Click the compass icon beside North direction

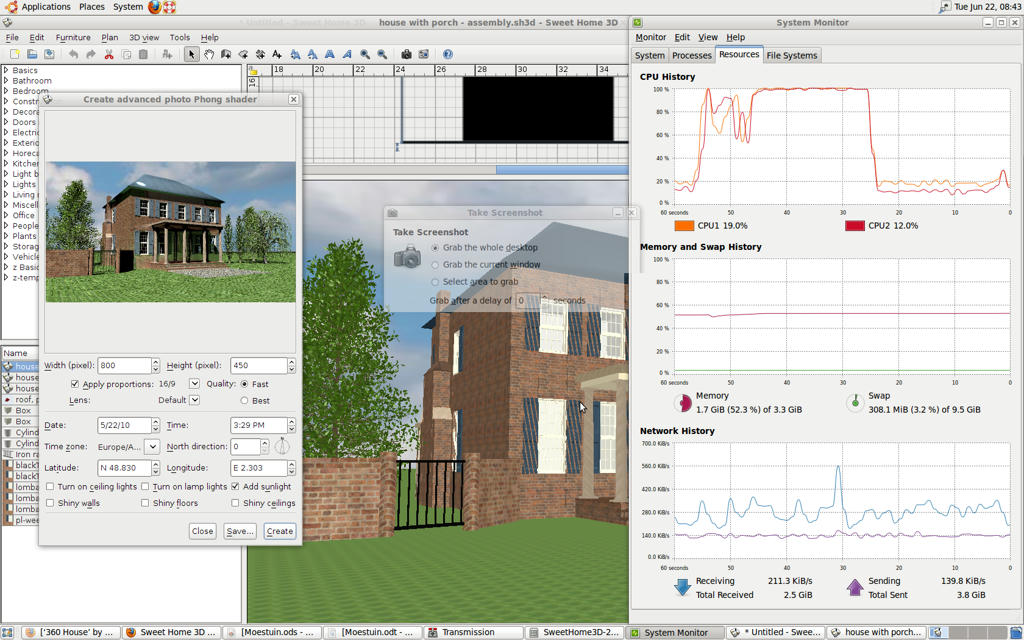click(281, 446)
